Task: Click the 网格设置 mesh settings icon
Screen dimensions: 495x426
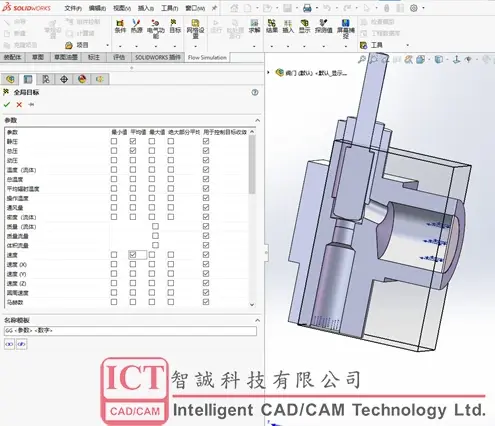Action: click(195, 29)
